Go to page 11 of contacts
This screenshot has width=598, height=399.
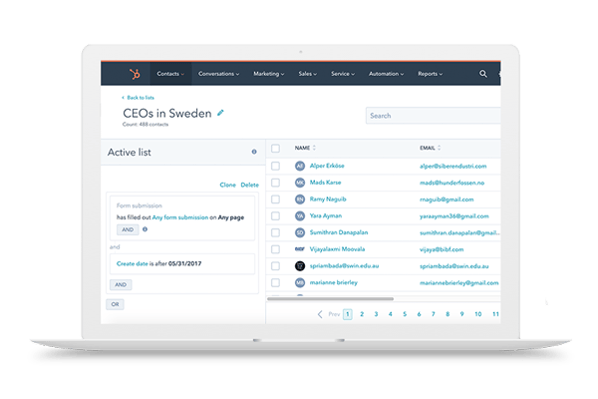click(x=495, y=314)
